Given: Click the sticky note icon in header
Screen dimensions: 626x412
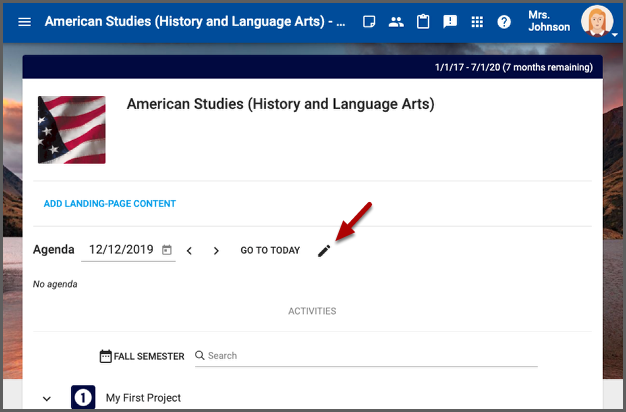Looking at the screenshot, I should point(369,22).
